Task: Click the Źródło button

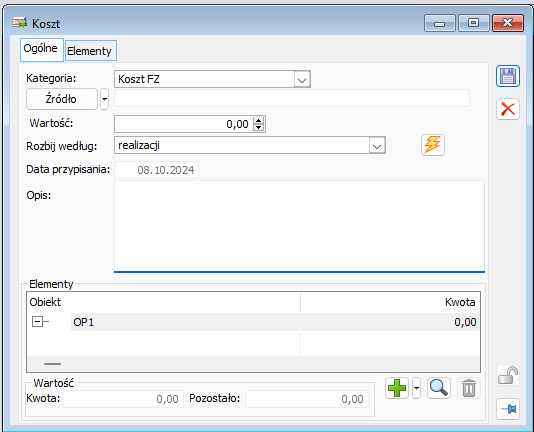Action: tap(62, 99)
